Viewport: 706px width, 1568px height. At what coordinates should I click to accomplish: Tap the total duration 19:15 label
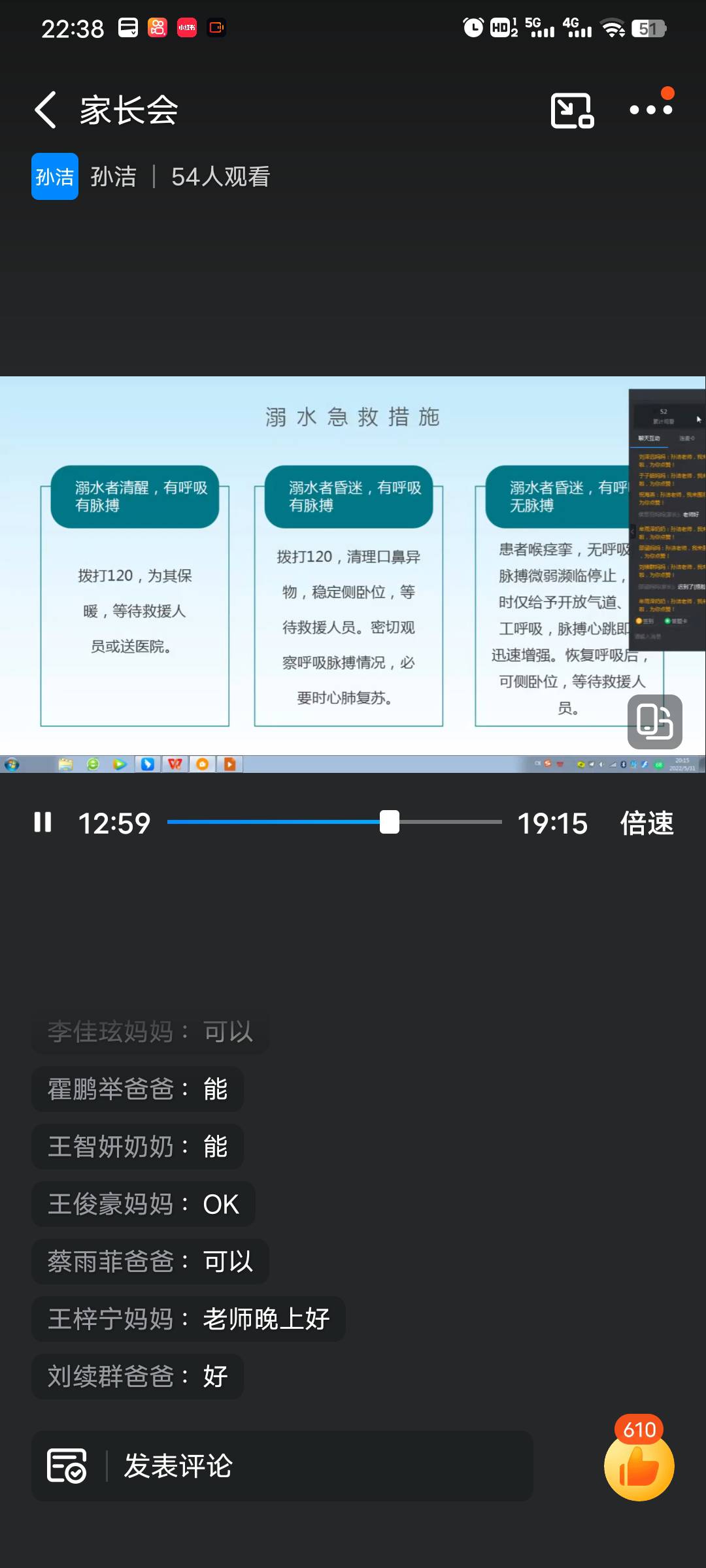(x=552, y=823)
